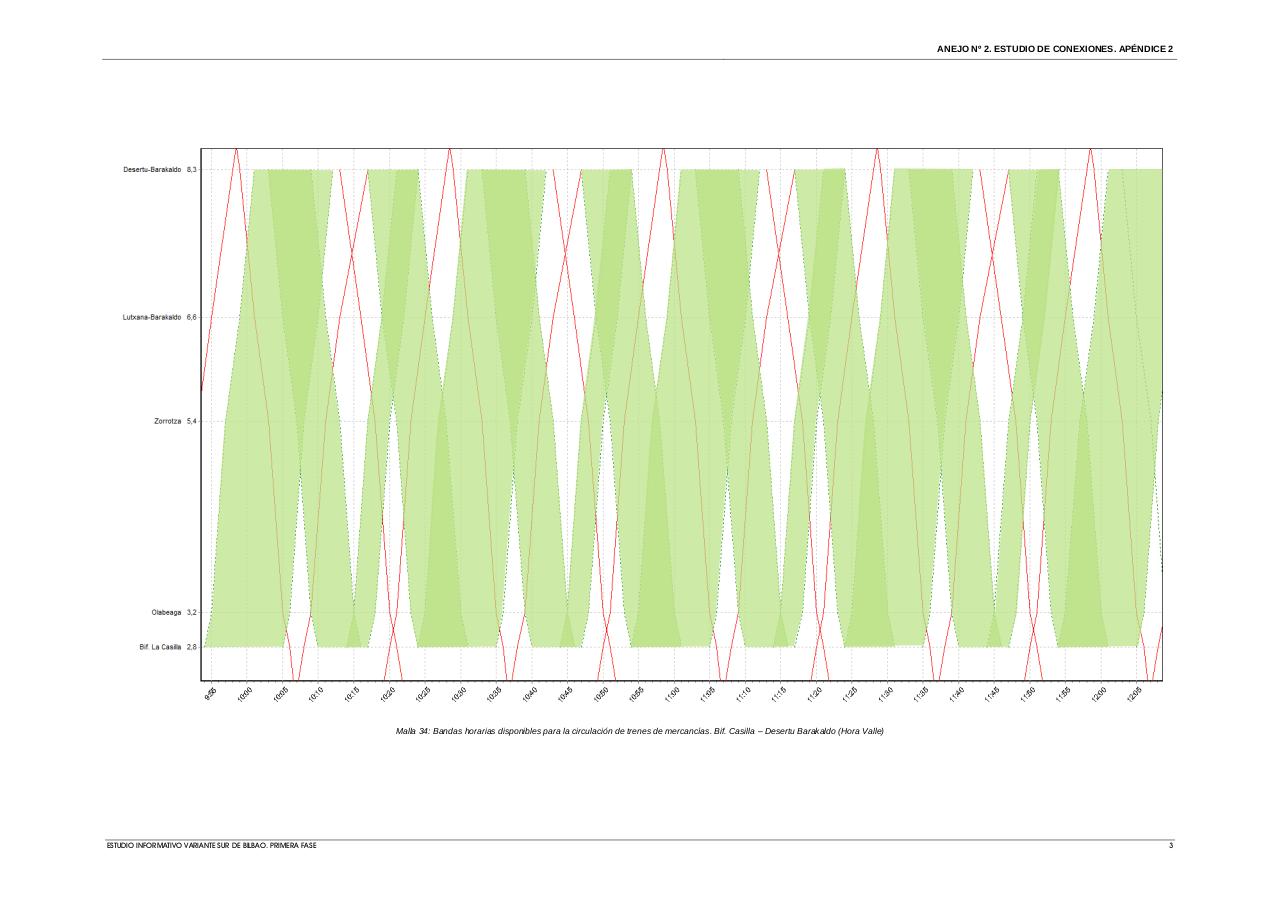Click the 8,3 kilometre value on axis

click(x=192, y=170)
